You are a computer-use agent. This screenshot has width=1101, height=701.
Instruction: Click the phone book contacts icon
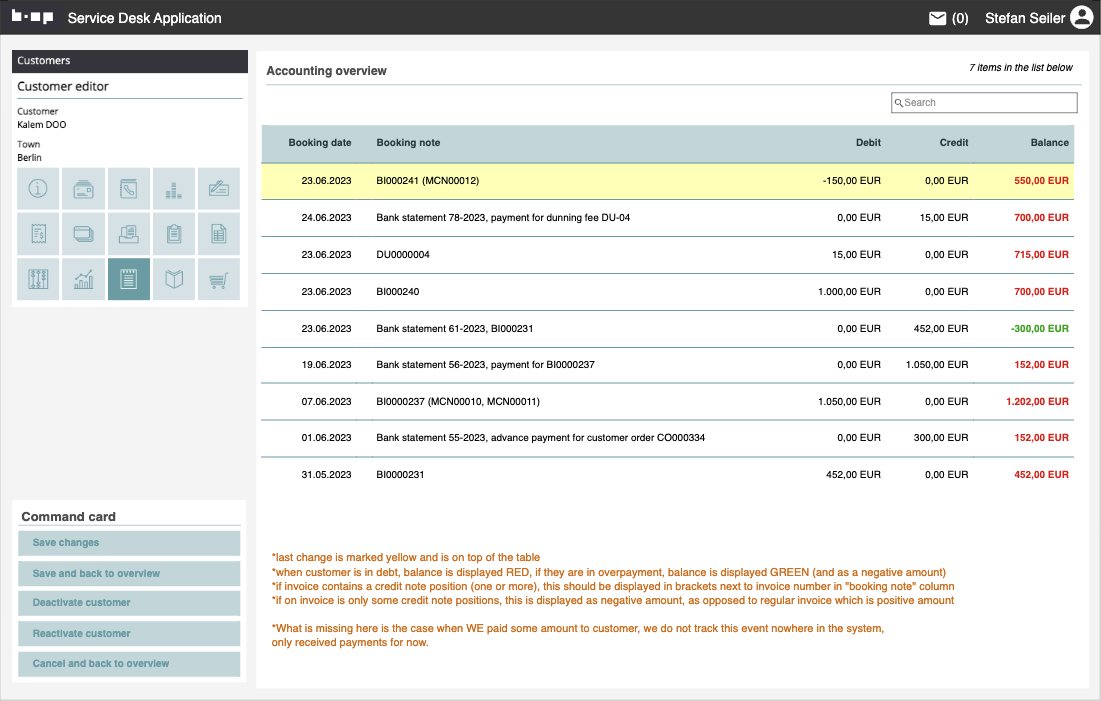pos(129,188)
